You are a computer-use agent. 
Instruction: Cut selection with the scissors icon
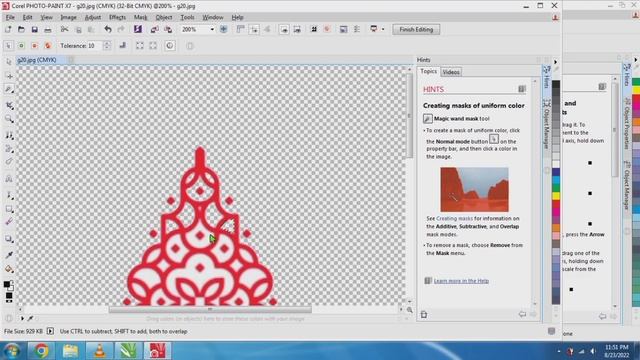click(64, 29)
